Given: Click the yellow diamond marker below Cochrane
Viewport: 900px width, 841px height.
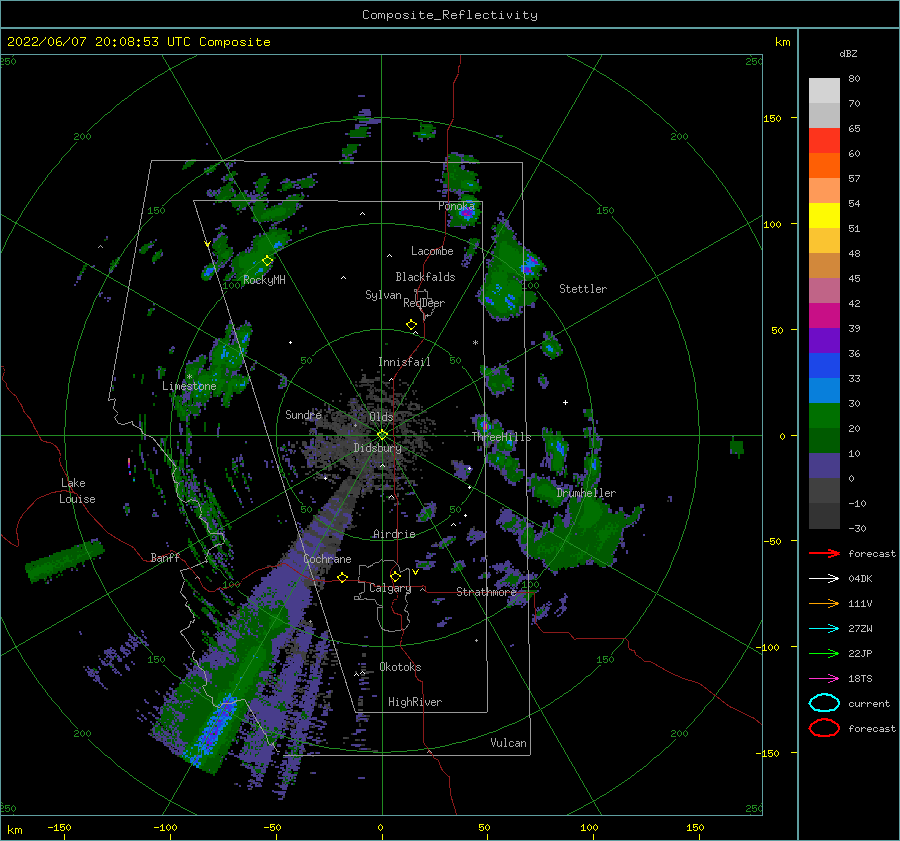Looking at the screenshot, I should click(343, 577).
